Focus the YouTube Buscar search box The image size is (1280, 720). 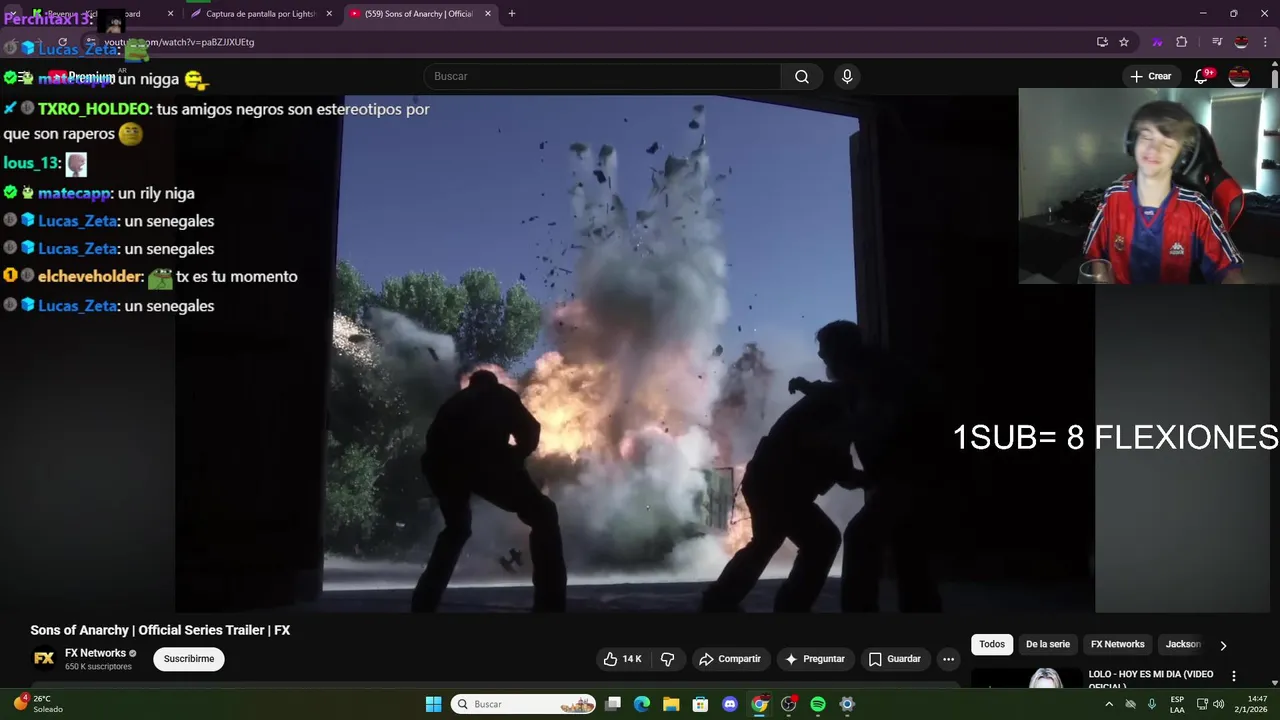click(602, 76)
